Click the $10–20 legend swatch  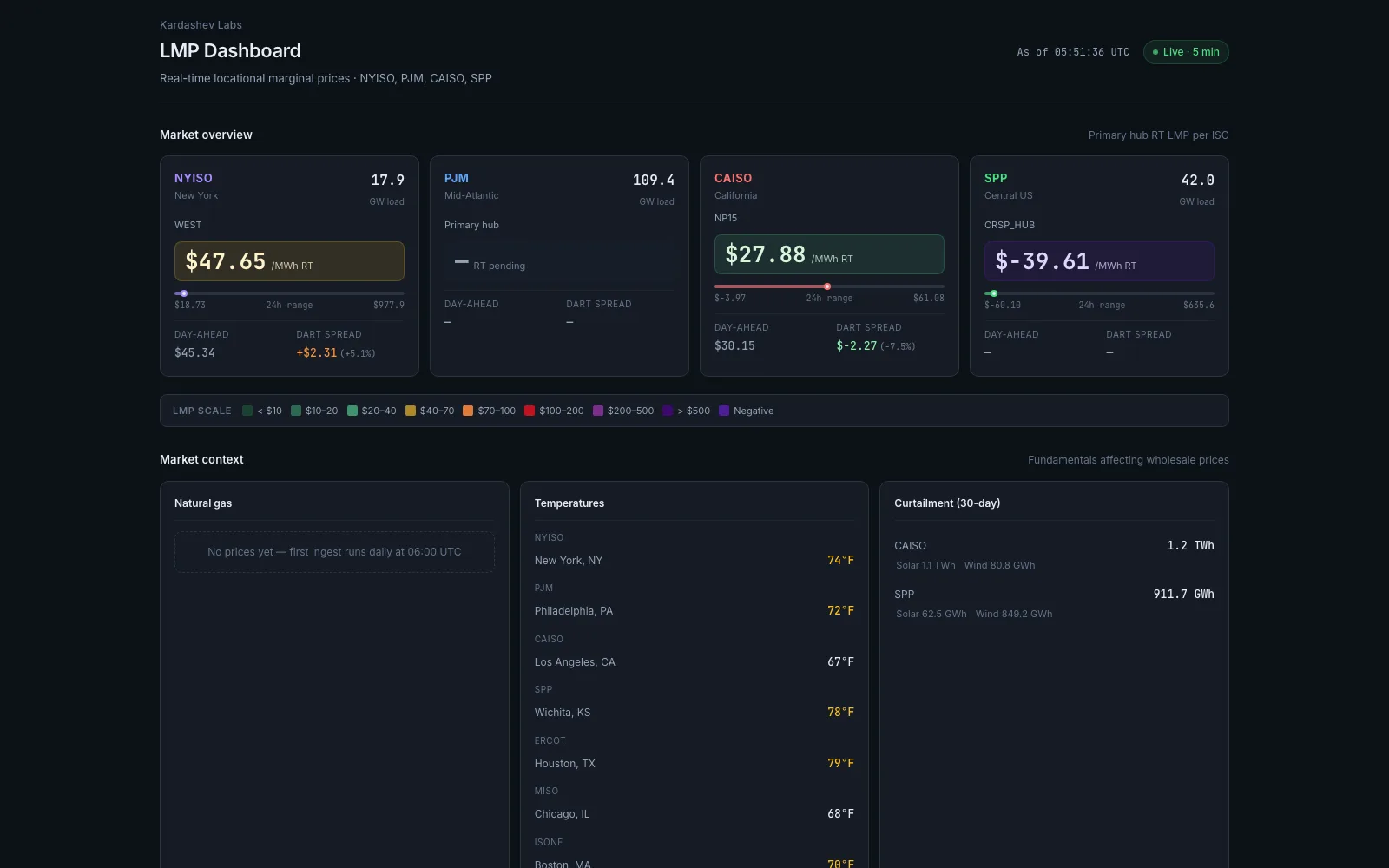coord(296,411)
